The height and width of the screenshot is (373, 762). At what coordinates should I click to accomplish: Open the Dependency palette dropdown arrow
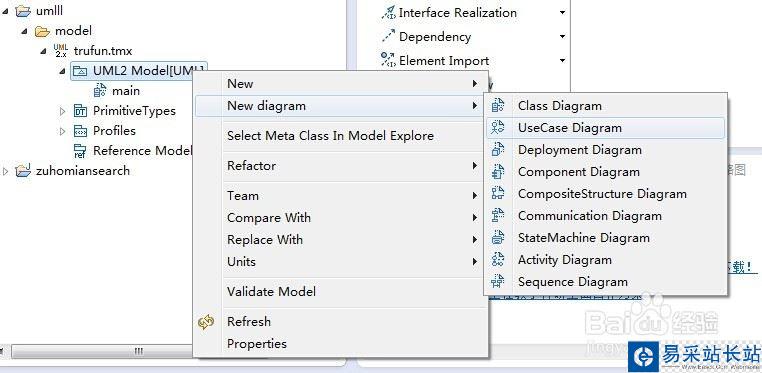[x=562, y=37]
